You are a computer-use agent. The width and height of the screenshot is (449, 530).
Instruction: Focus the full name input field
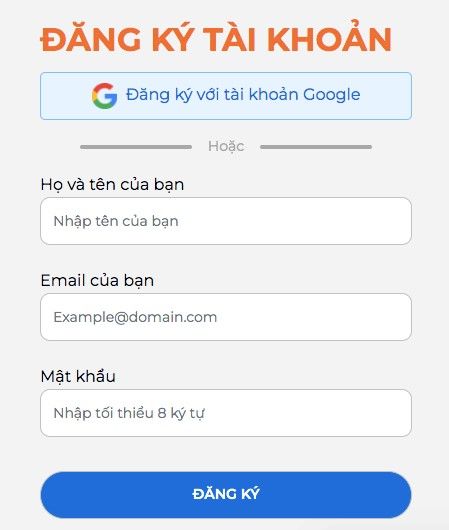[x=226, y=221]
